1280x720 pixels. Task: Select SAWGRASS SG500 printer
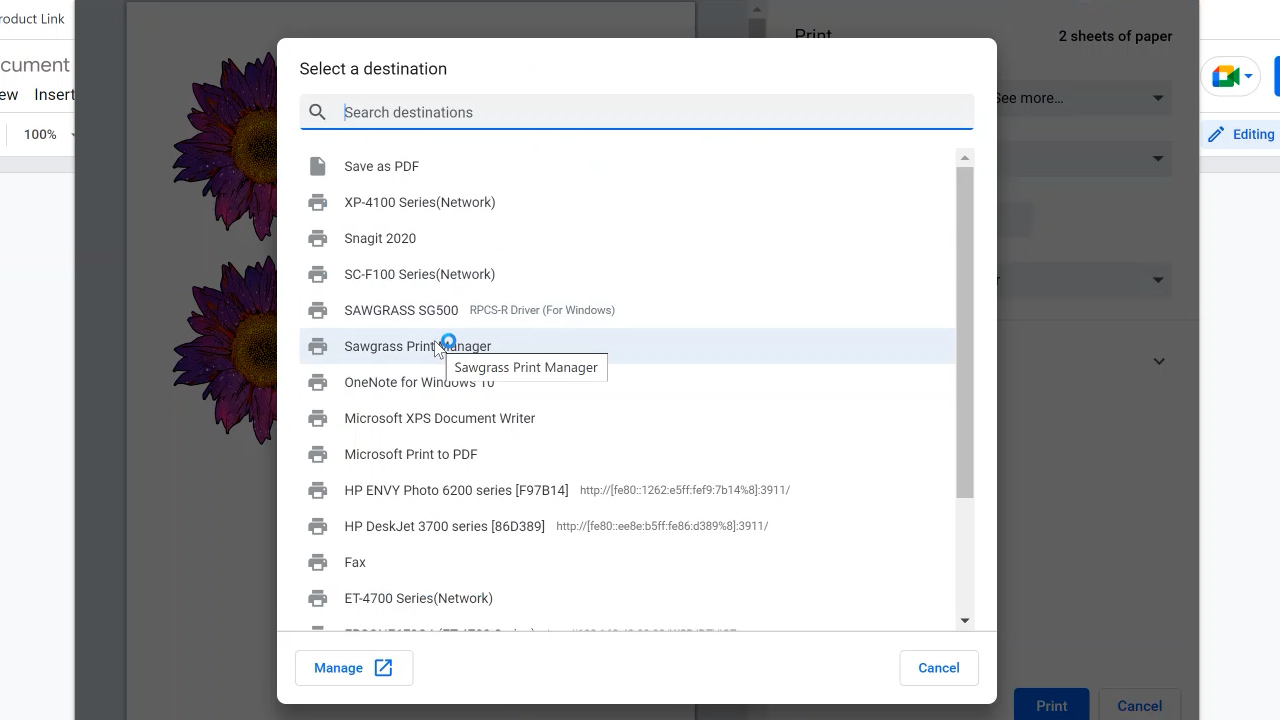[x=627, y=310]
